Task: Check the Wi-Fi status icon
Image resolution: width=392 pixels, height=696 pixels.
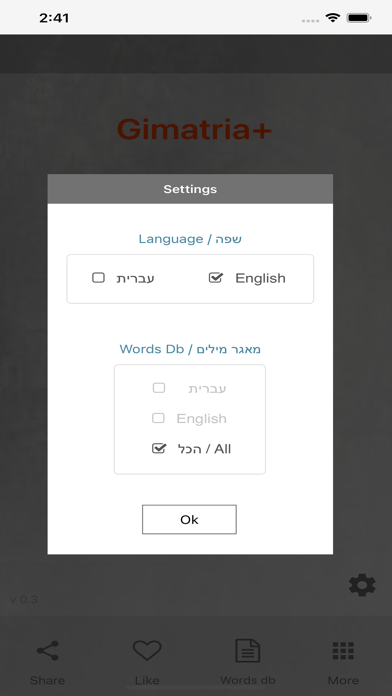Action: point(332,18)
